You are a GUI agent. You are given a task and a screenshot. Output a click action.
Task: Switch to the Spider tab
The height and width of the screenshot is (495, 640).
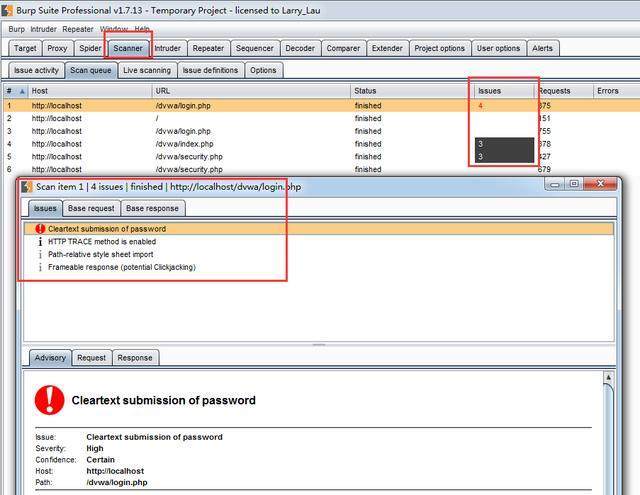pos(90,48)
